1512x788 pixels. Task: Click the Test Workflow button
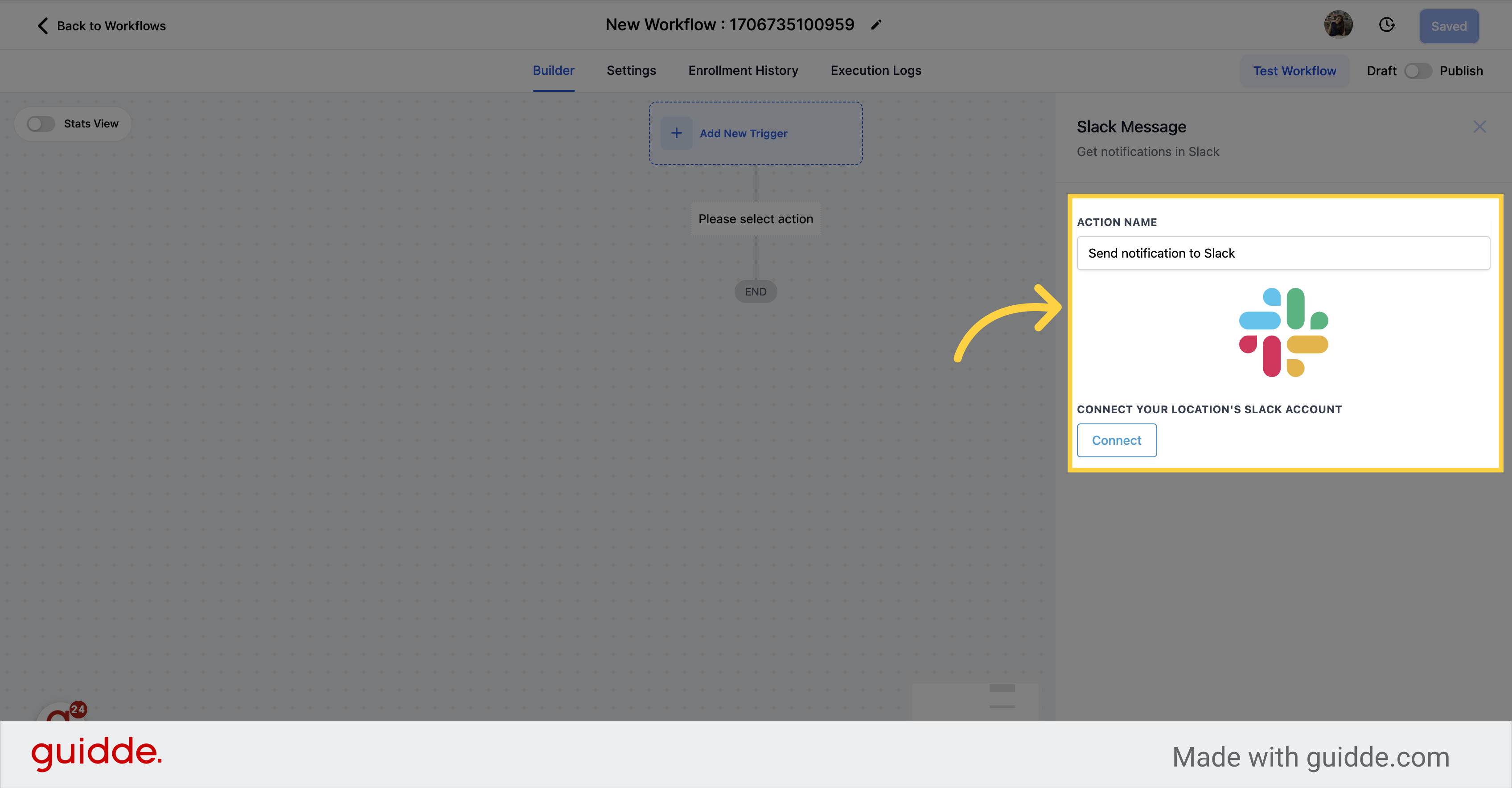(1294, 71)
